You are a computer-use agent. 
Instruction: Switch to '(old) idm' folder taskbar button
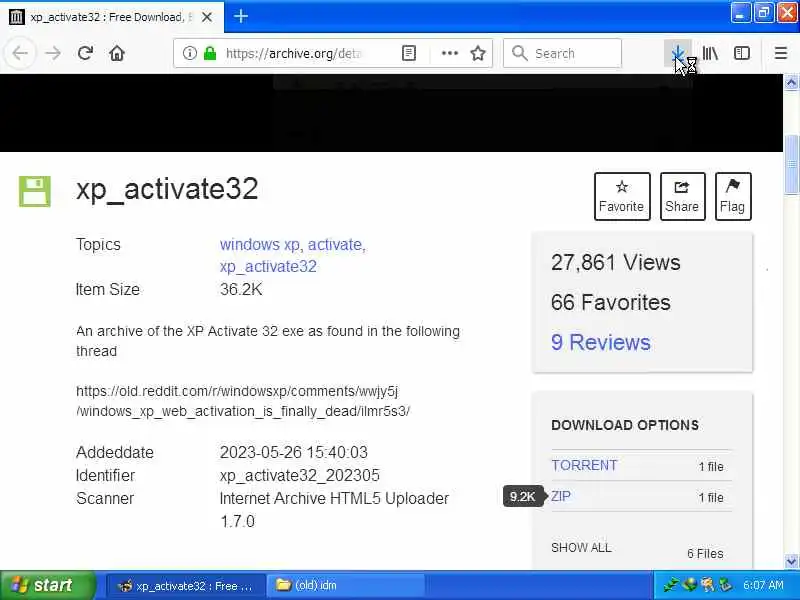click(x=345, y=586)
